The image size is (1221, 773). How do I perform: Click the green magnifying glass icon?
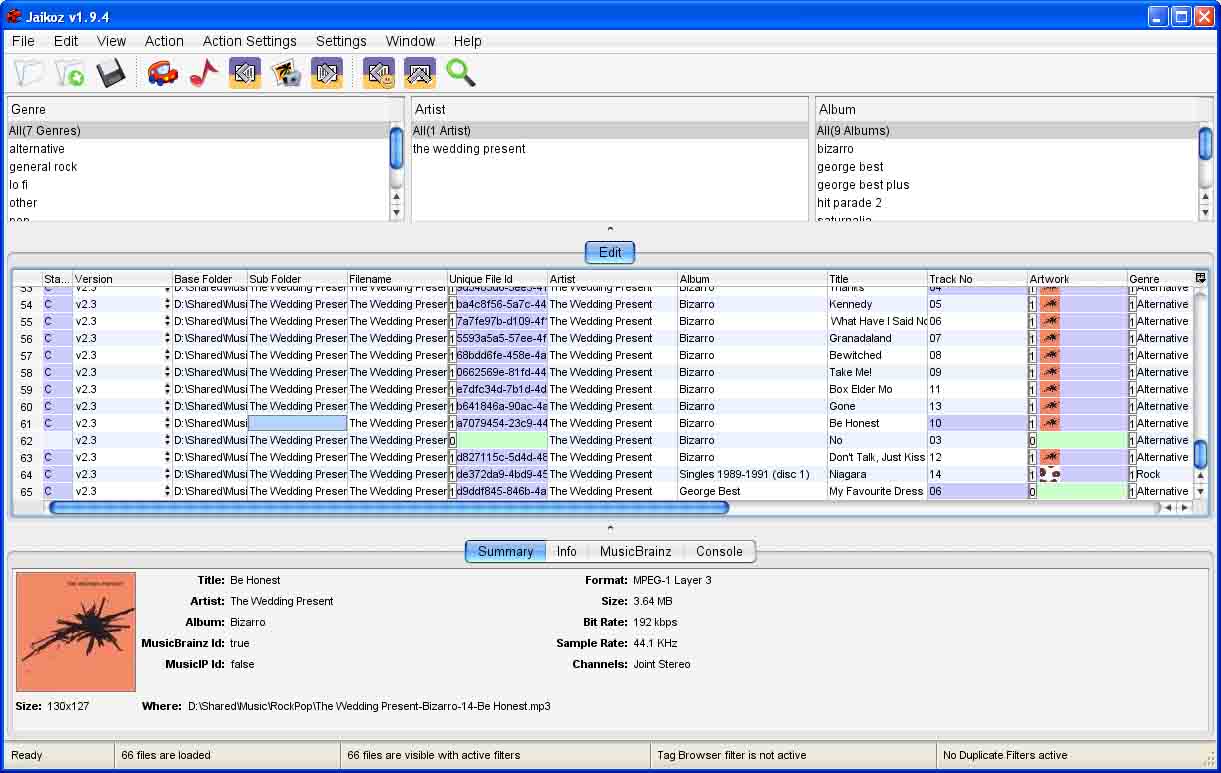(460, 73)
